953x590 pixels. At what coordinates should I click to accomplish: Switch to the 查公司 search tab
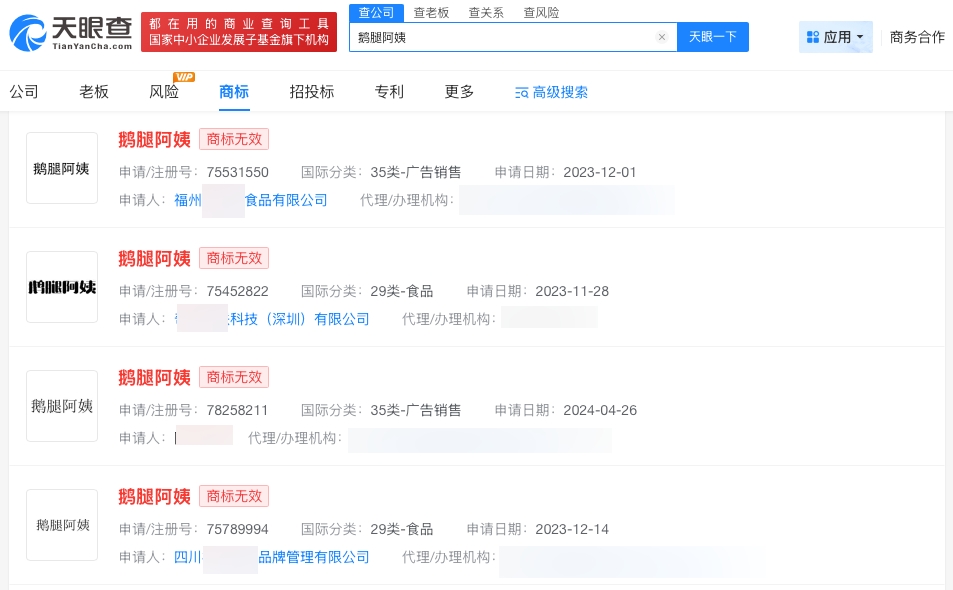[x=376, y=13]
